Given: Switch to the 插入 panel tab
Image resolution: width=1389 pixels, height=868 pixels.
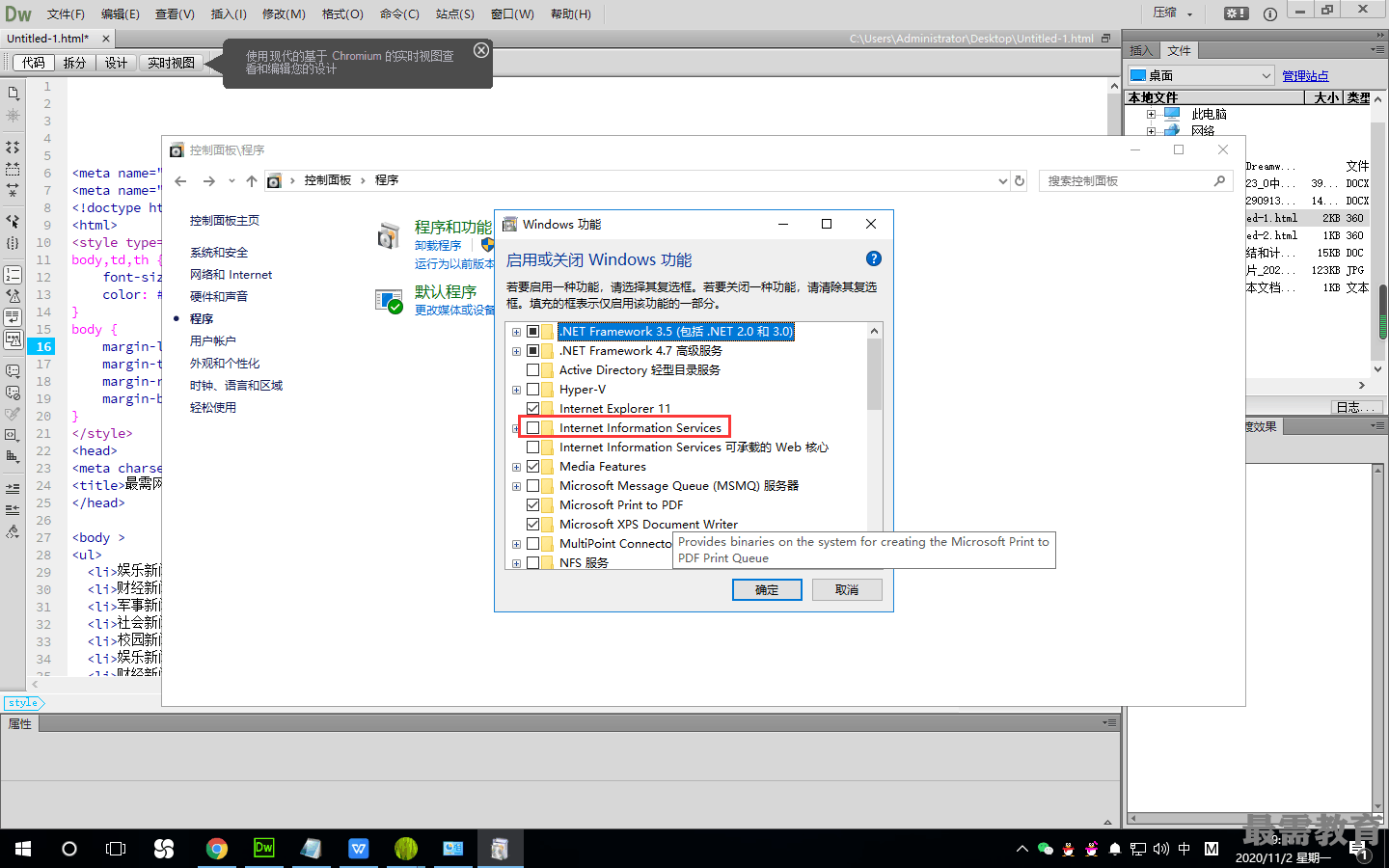Looking at the screenshot, I should 1141,50.
